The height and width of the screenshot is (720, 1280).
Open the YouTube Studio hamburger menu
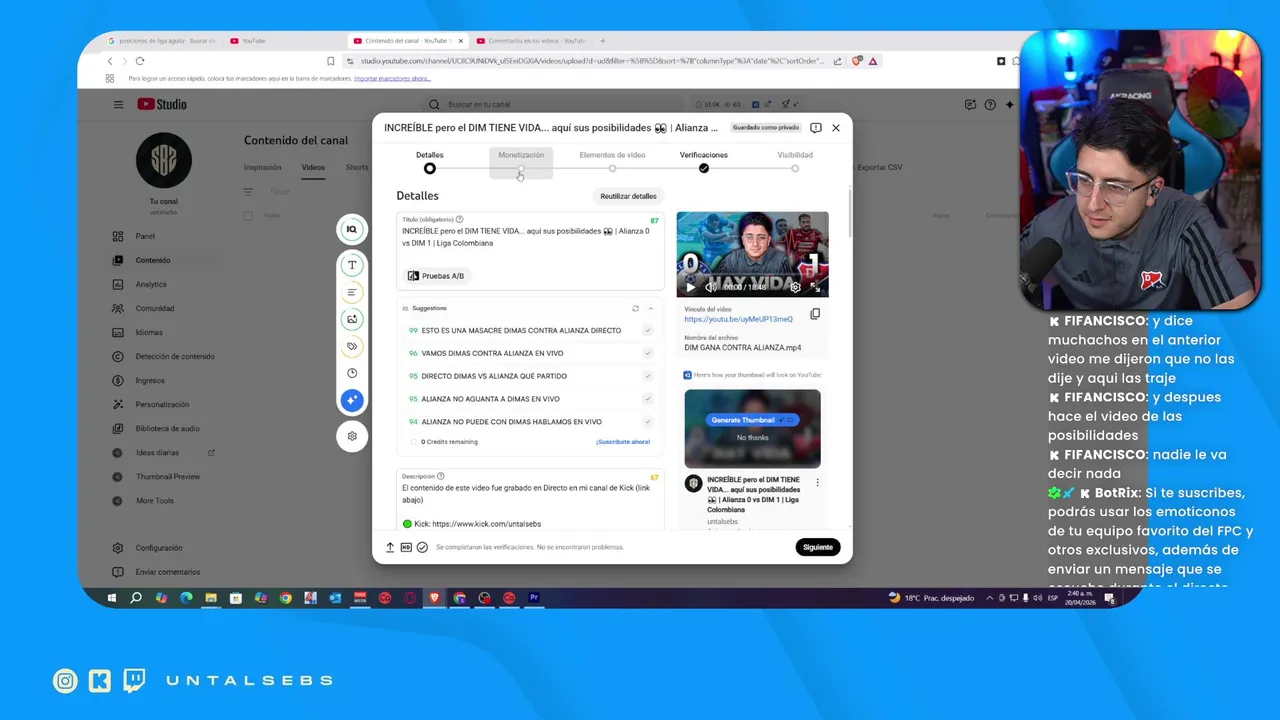(118, 104)
